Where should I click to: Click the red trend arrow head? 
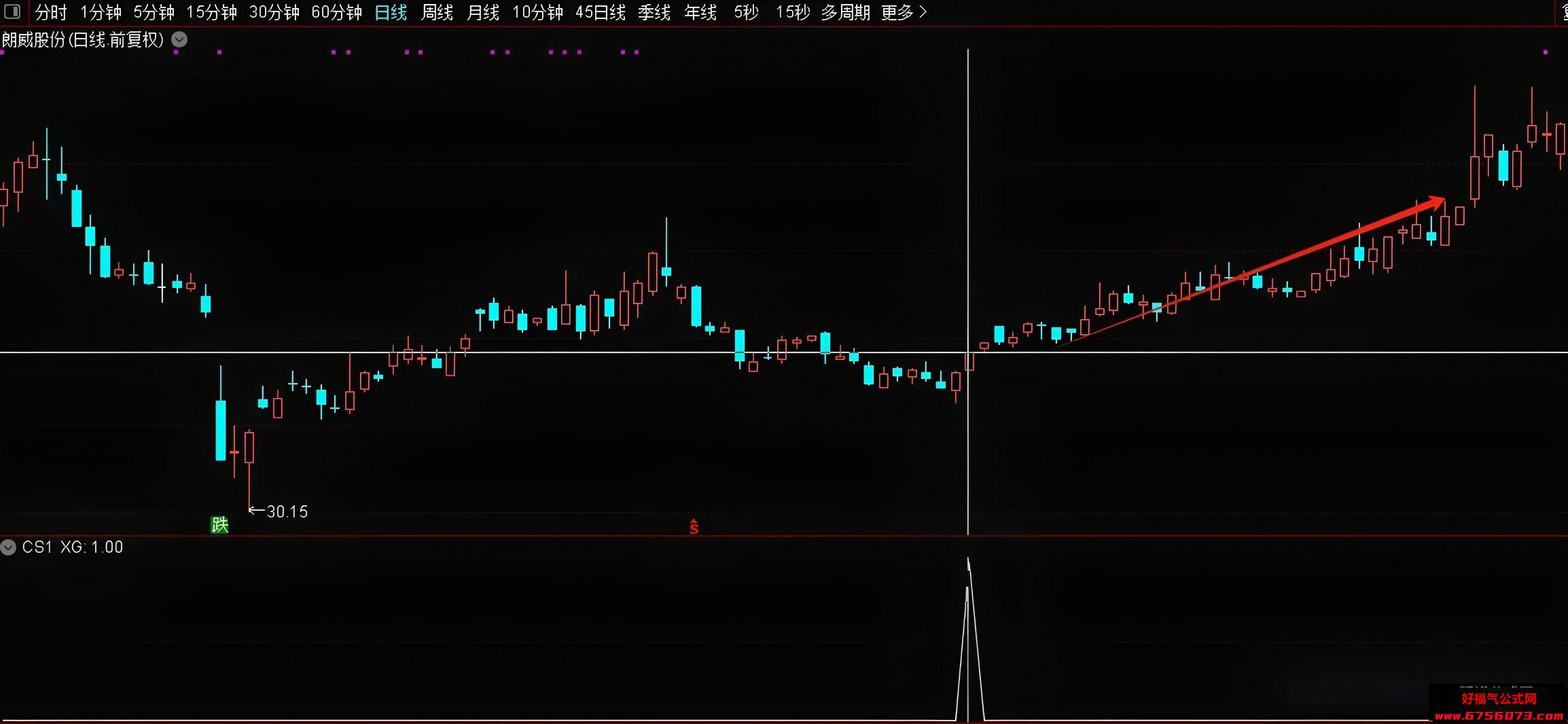pyautogui.click(x=1436, y=203)
